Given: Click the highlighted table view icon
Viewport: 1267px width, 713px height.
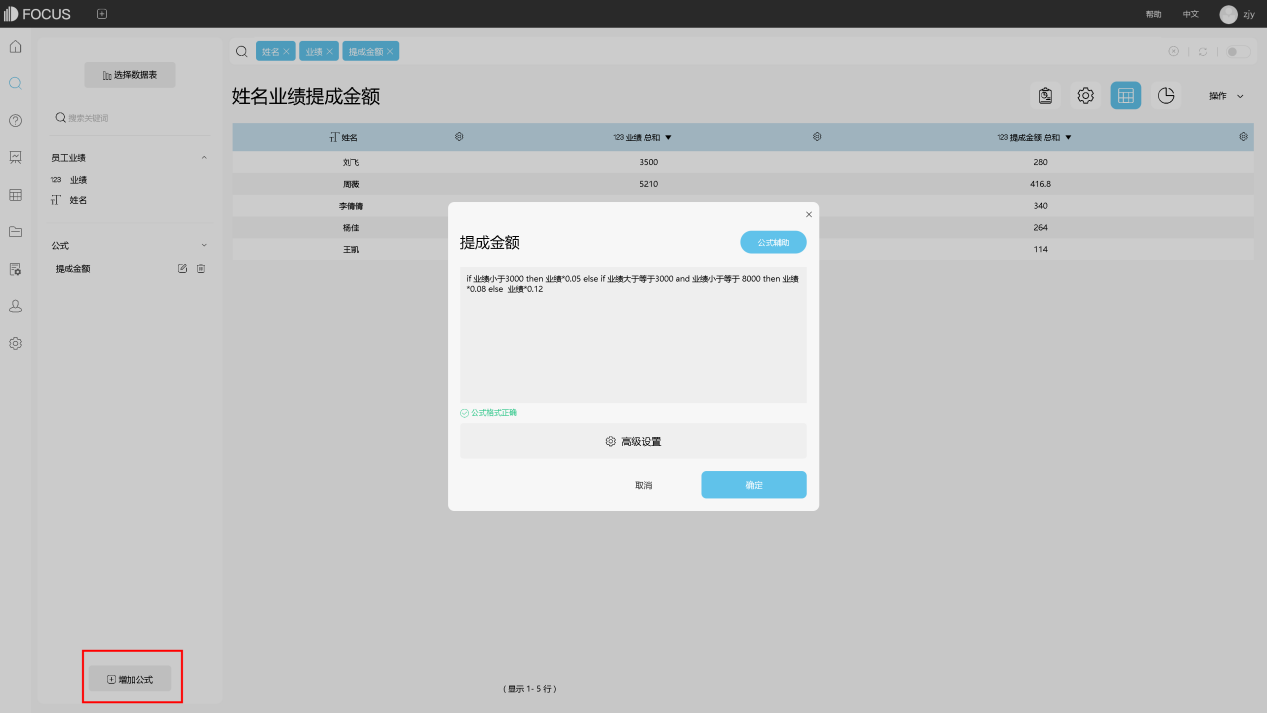Looking at the screenshot, I should 1125,95.
